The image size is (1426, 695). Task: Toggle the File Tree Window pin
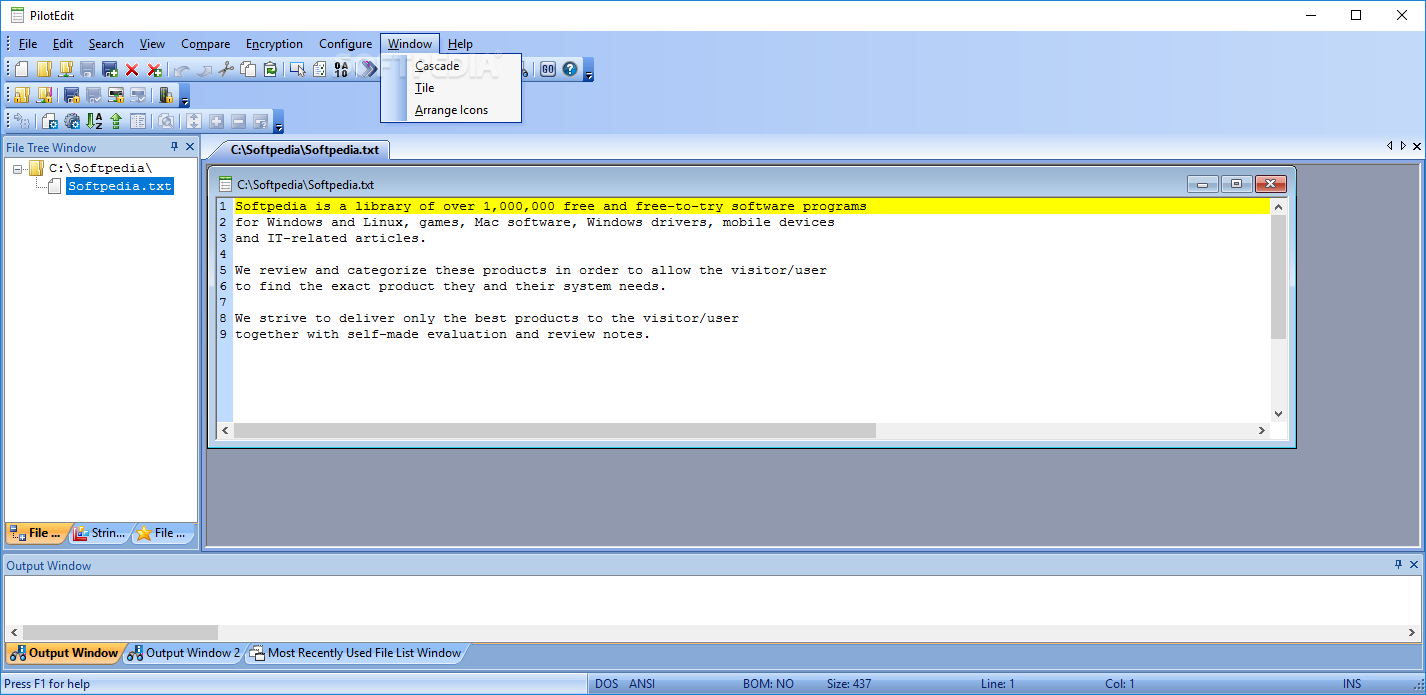pyautogui.click(x=175, y=147)
